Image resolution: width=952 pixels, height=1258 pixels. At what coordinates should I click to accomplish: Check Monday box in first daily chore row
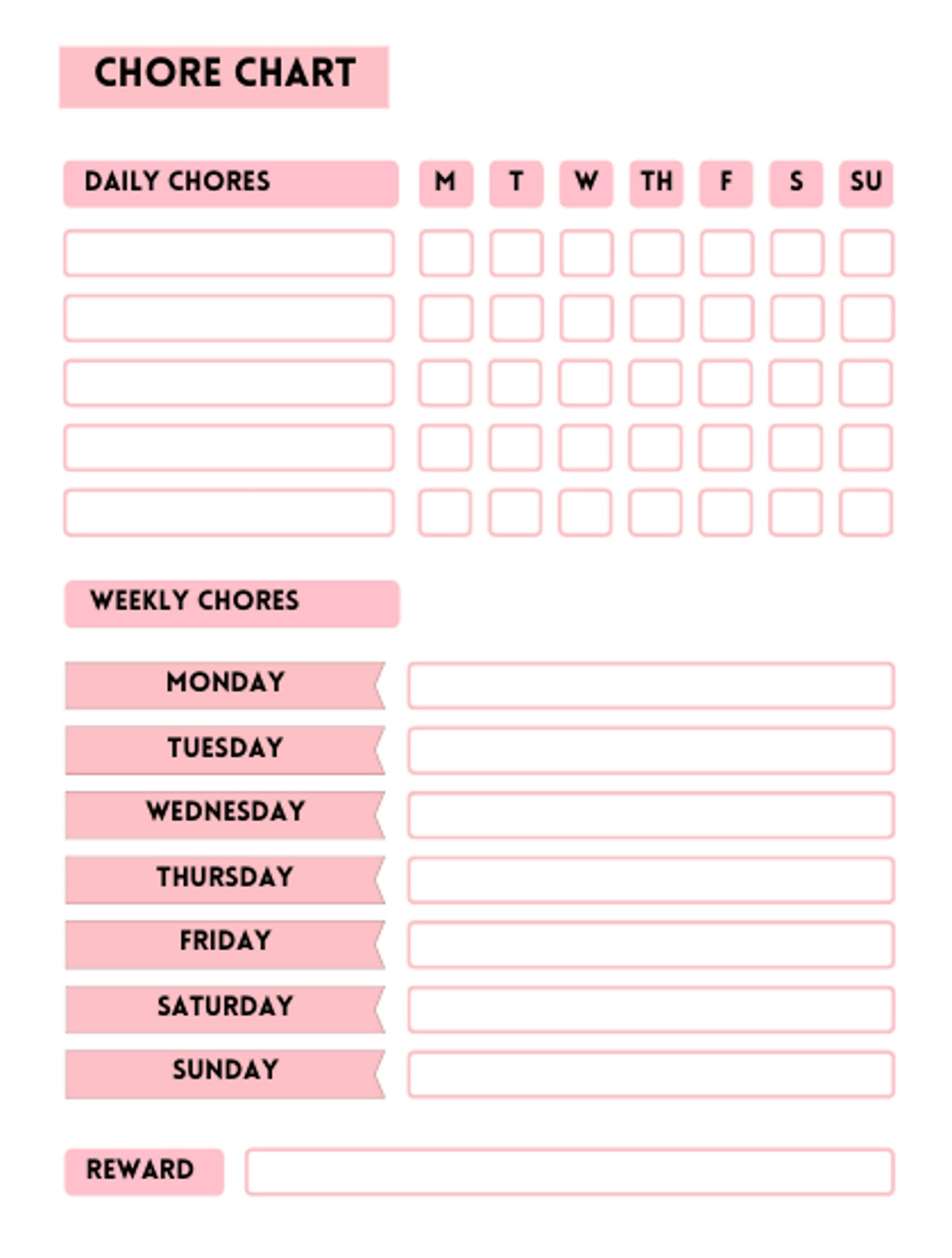coord(446,252)
